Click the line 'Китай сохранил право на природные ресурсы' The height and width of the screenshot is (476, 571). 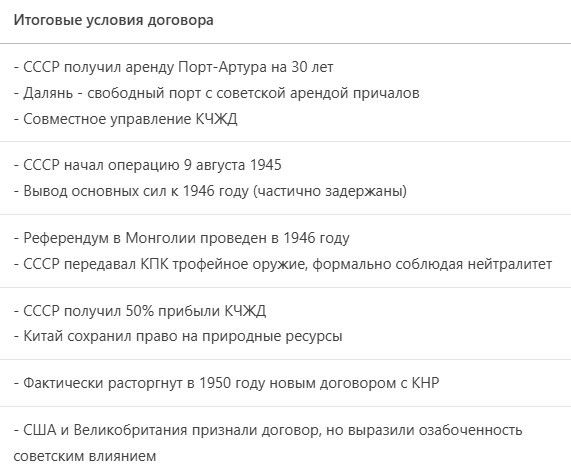178,336
